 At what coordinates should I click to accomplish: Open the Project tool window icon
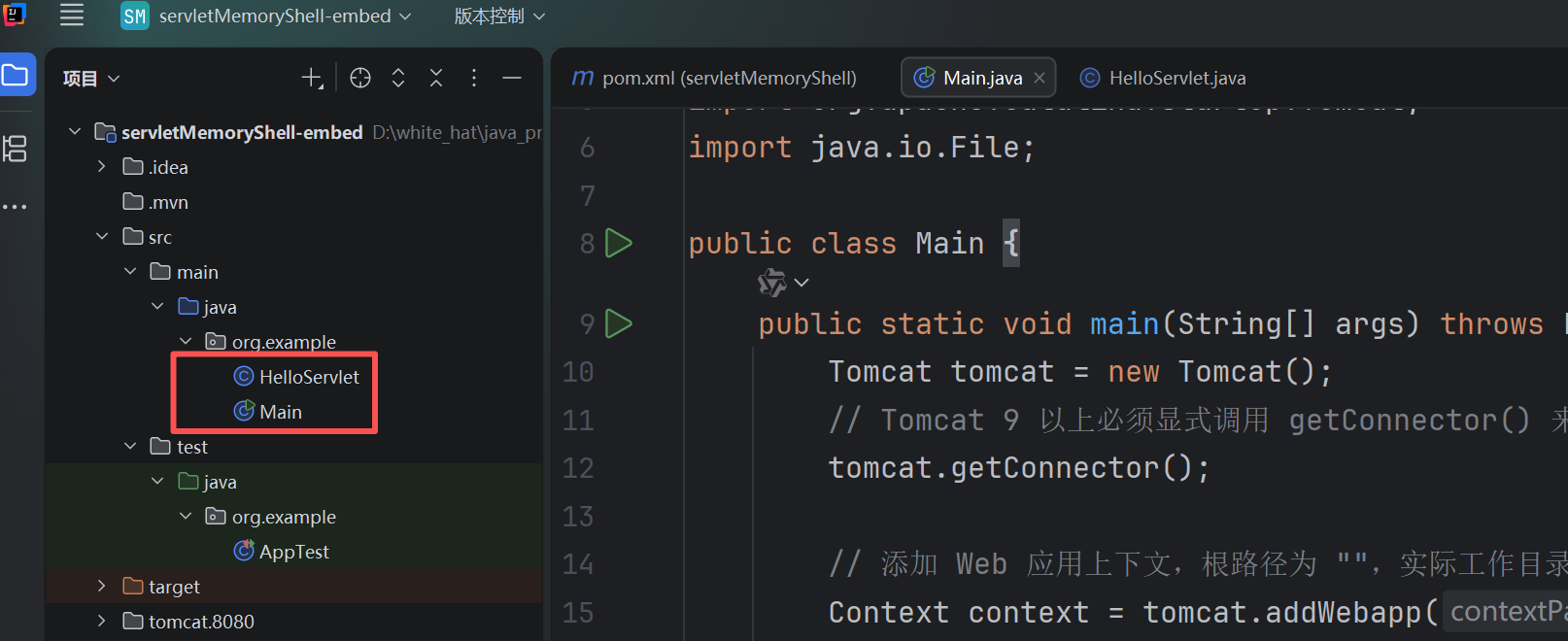pos(16,76)
